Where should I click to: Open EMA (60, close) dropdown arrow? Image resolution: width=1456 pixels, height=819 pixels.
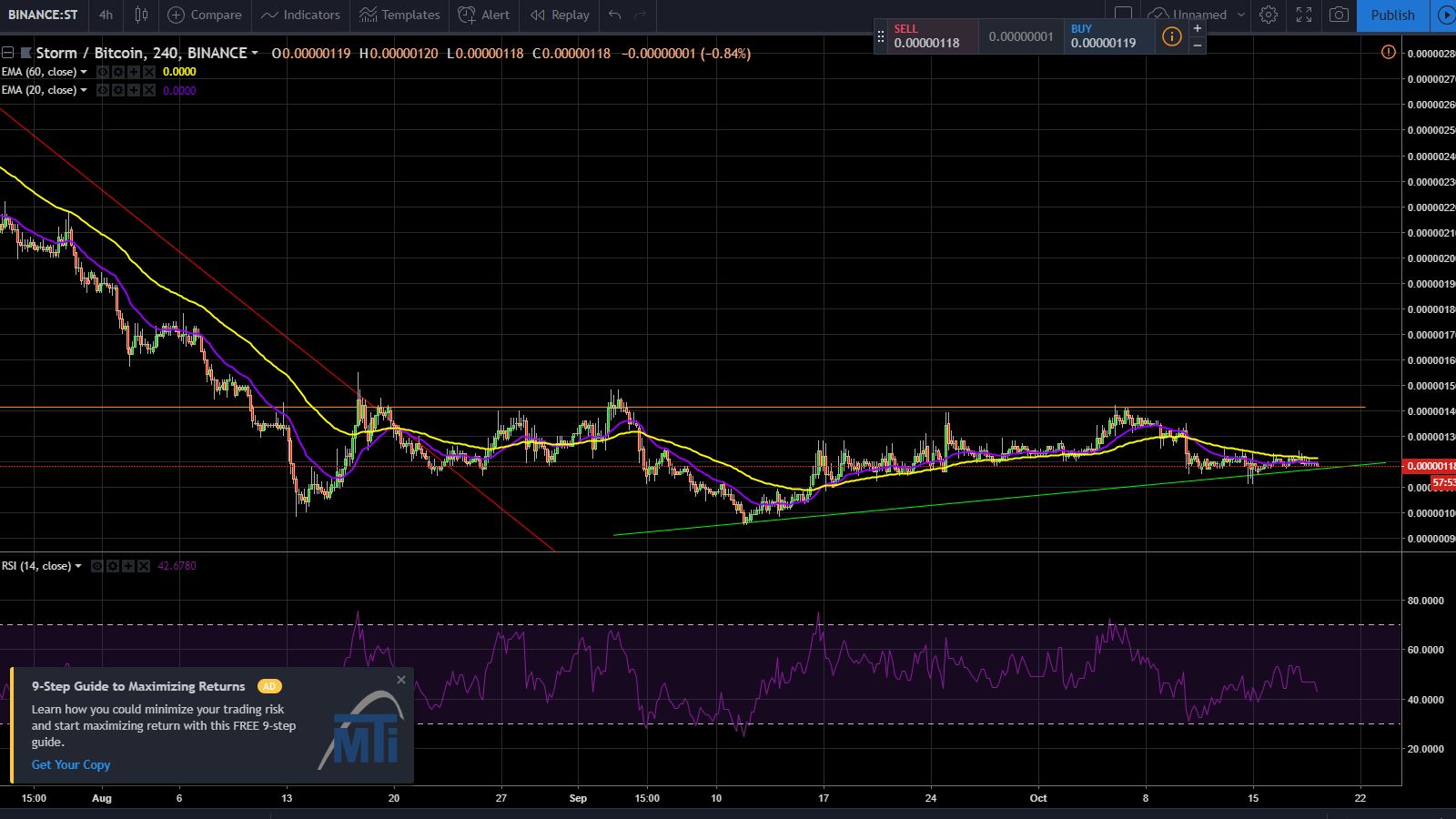(x=84, y=72)
